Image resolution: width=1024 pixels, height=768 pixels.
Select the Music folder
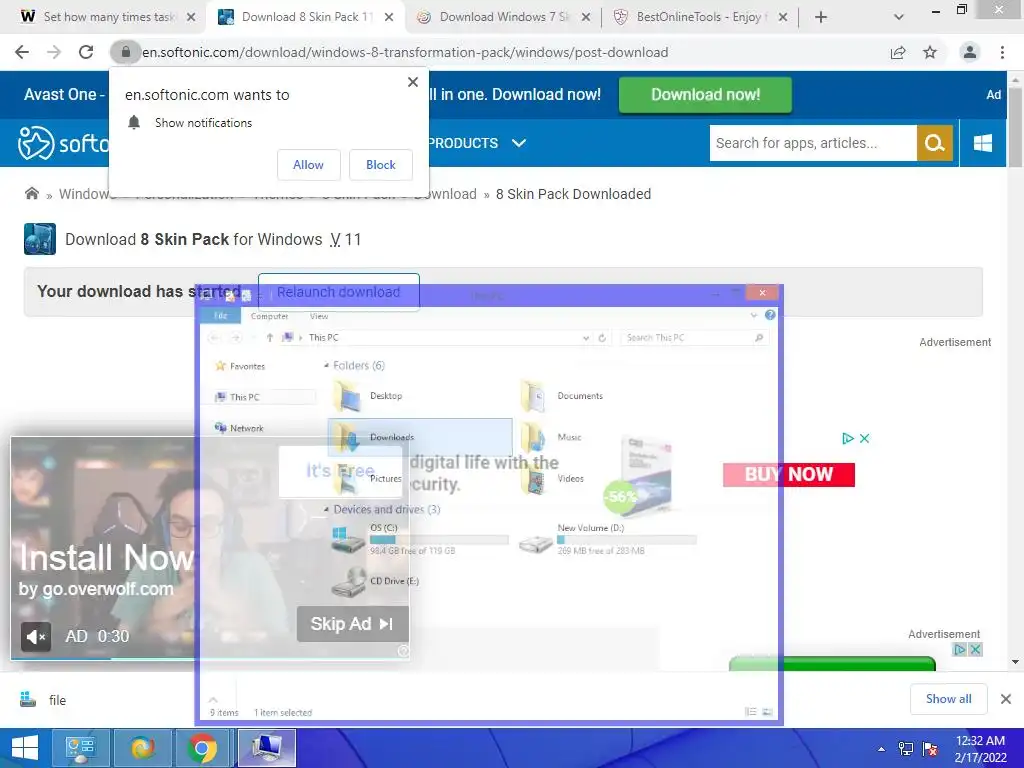click(x=551, y=437)
